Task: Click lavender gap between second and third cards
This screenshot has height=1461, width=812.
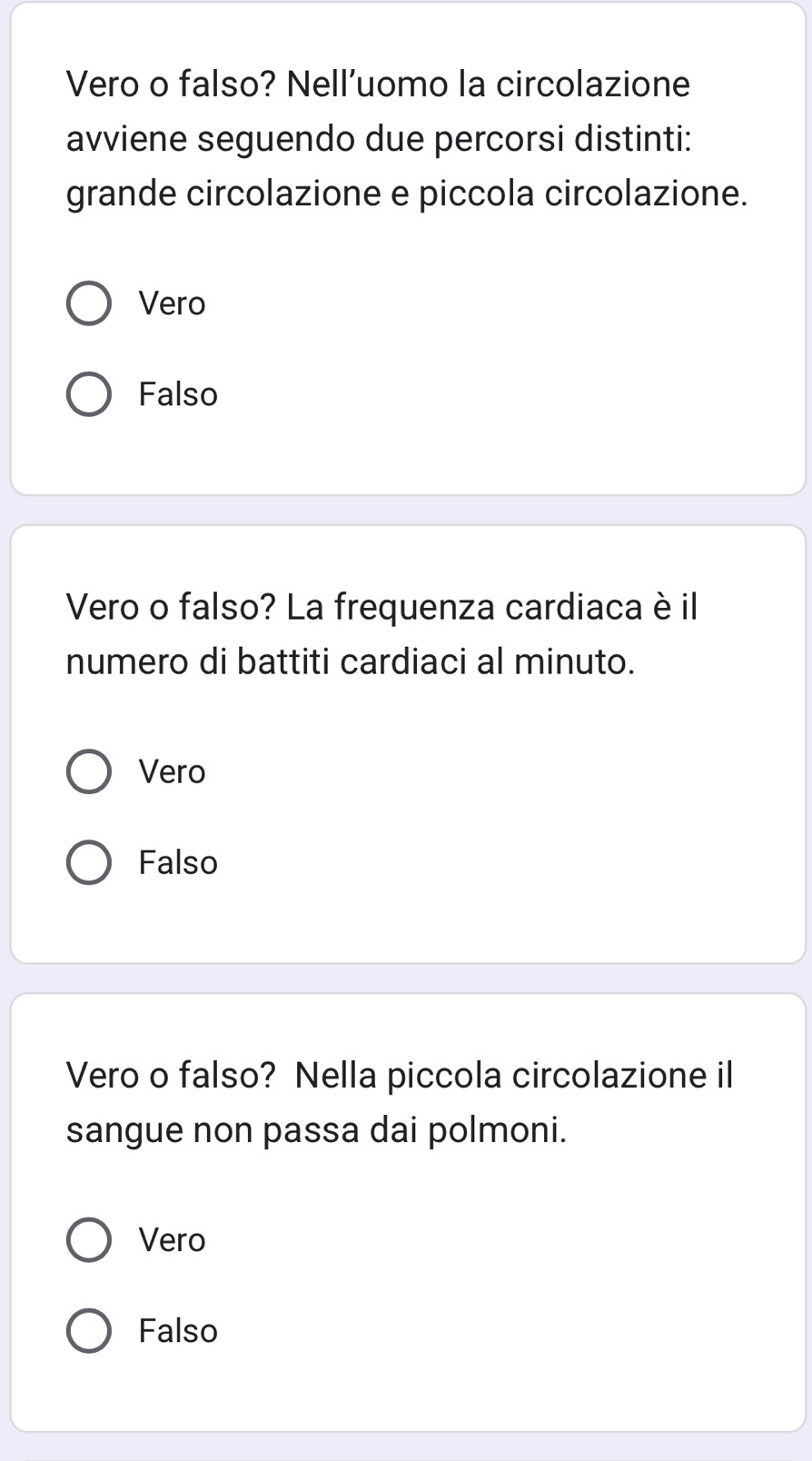Action: (407, 979)
